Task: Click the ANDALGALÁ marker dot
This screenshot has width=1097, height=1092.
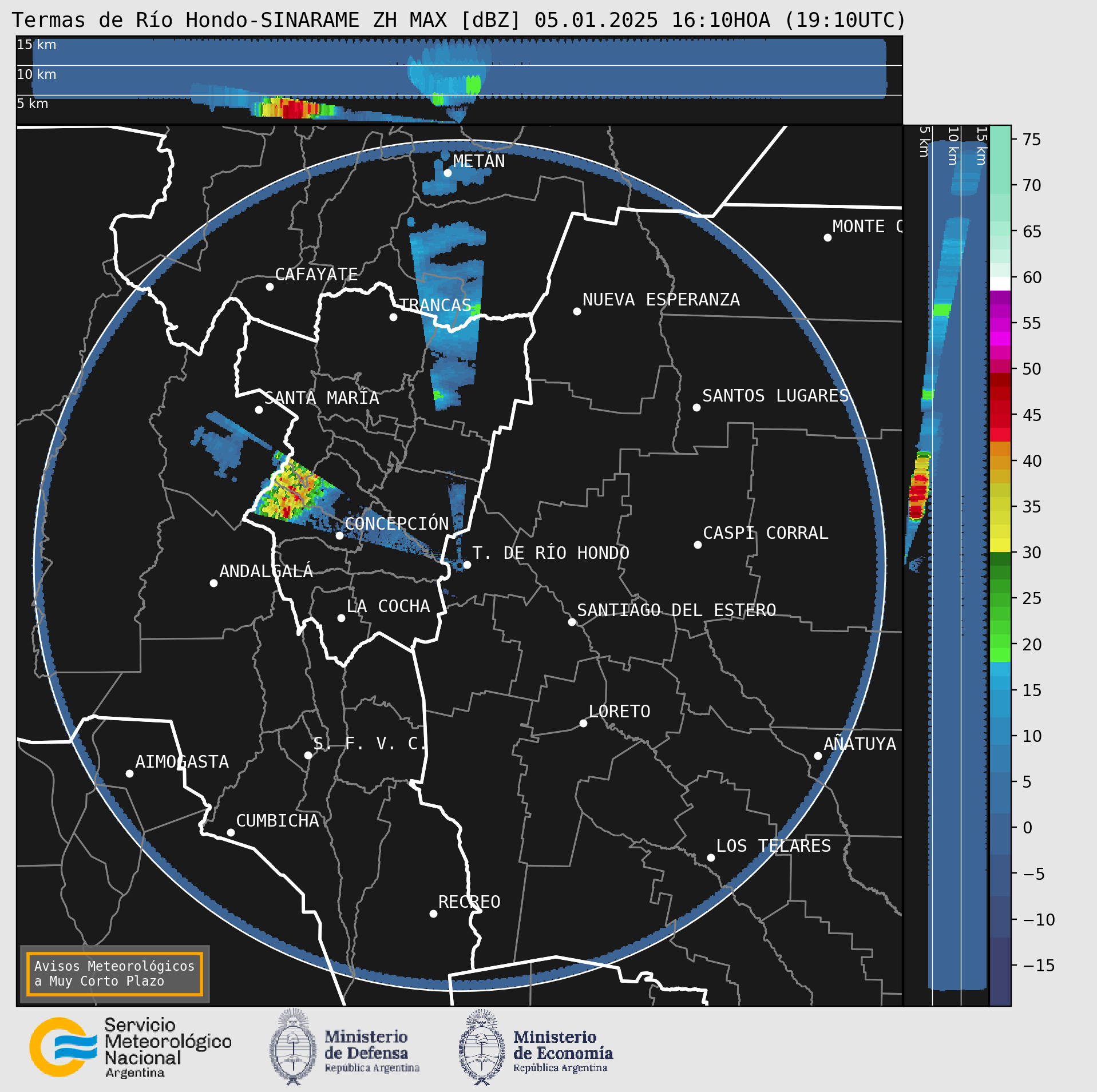Action: click(213, 583)
